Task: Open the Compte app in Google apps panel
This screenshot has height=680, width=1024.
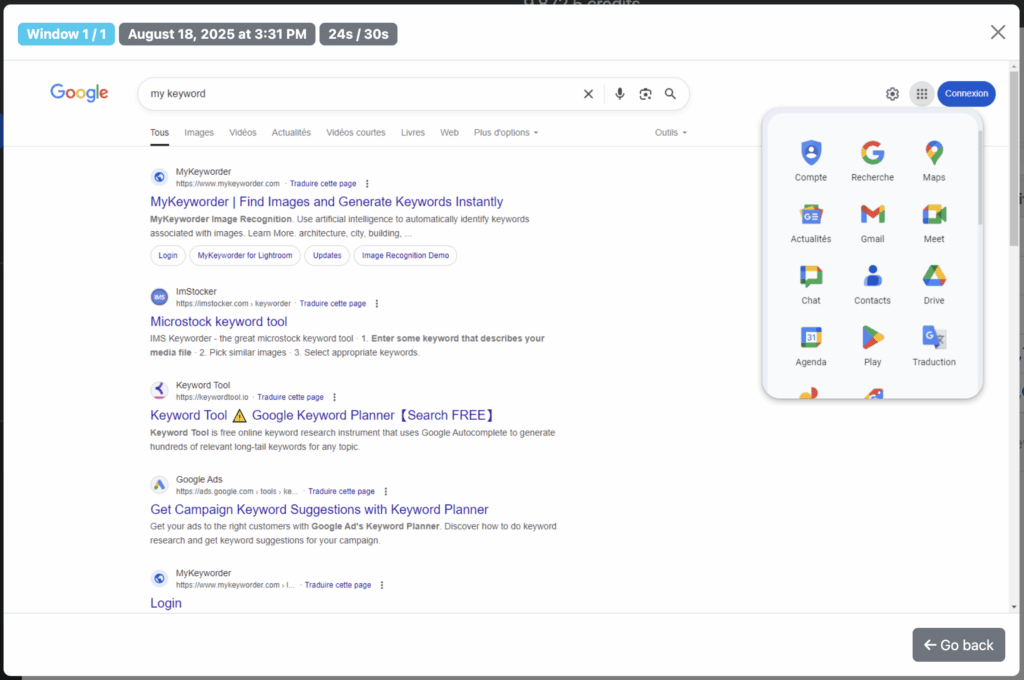Action: pos(810,160)
